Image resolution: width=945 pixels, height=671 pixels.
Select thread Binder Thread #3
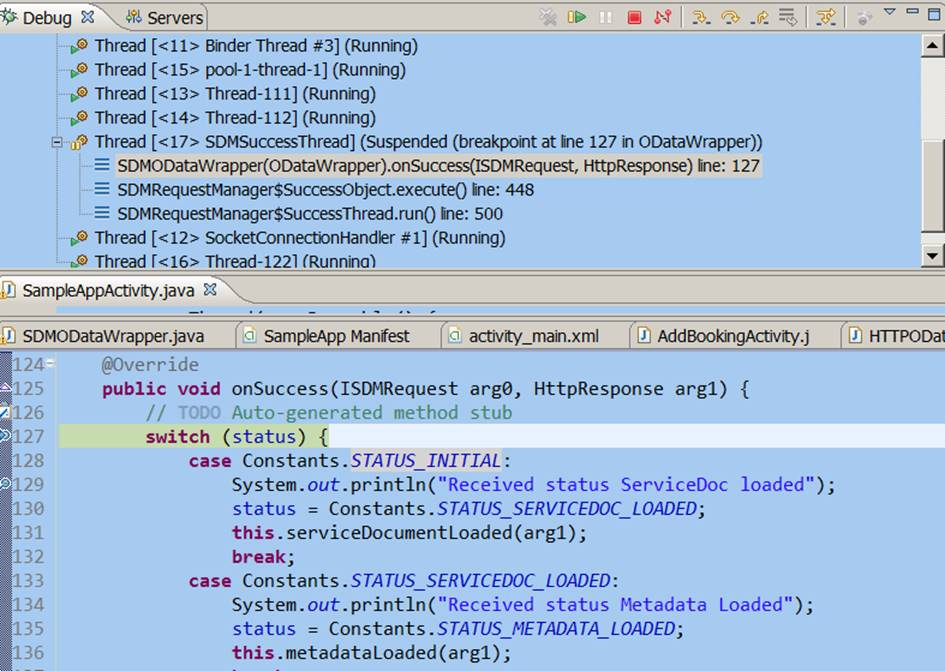click(x=256, y=46)
